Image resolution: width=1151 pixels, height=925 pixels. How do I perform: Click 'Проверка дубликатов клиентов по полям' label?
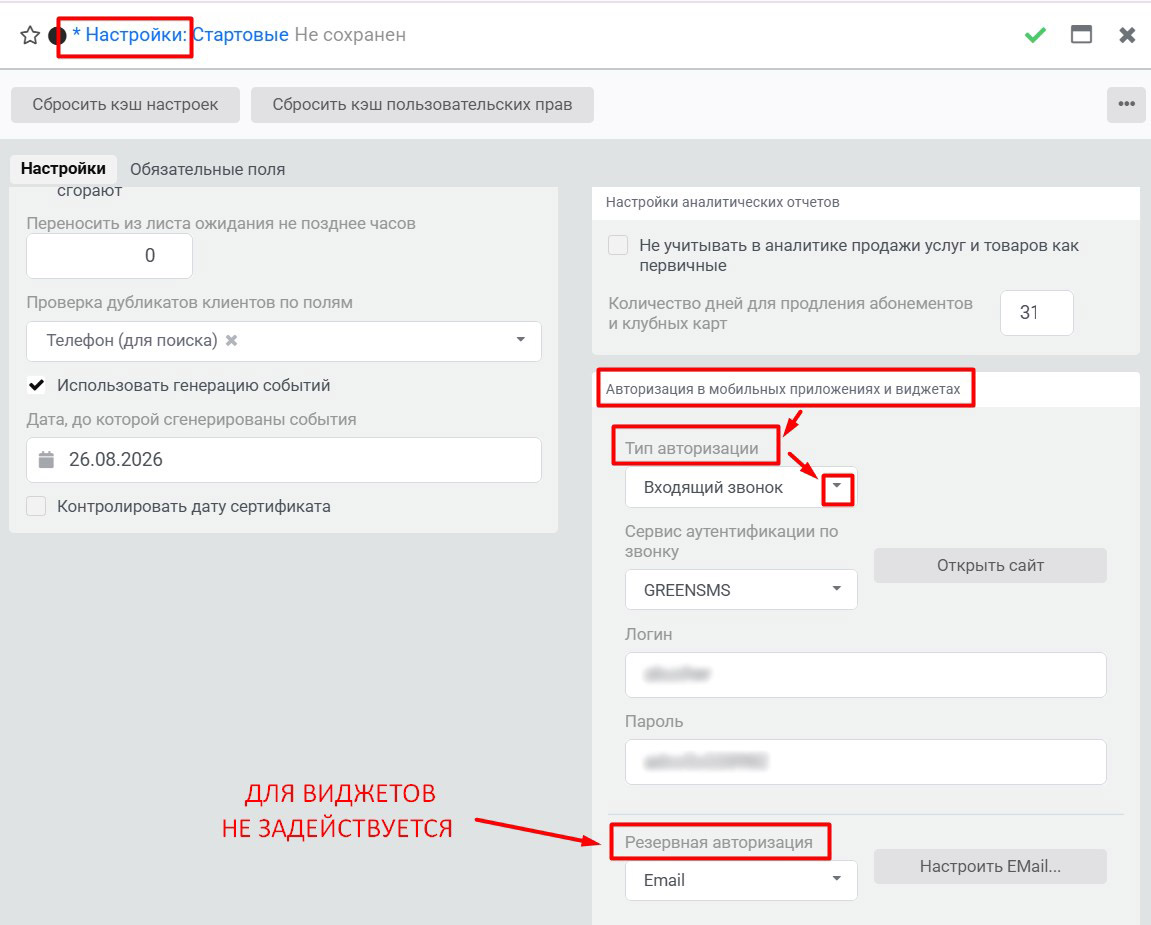pyautogui.click(x=189, y=302)
